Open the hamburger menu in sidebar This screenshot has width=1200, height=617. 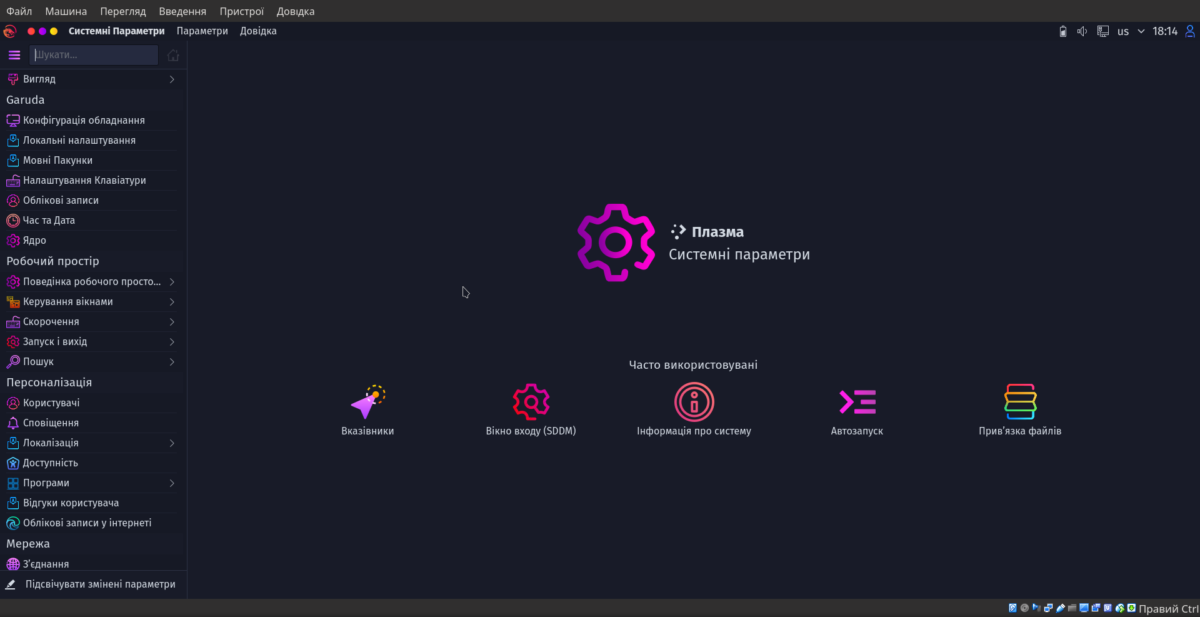tap(14, 55)
